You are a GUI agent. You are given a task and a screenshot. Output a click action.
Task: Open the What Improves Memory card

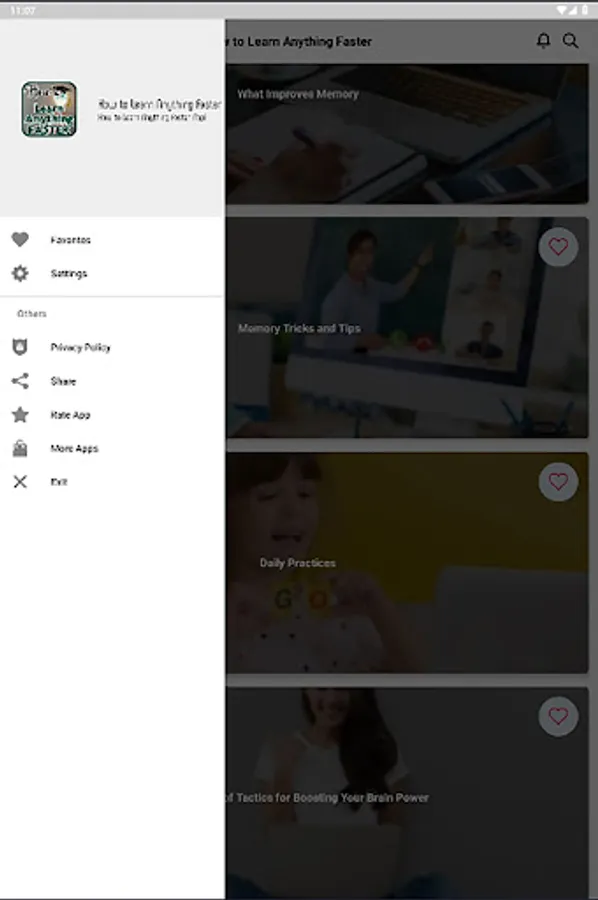tap(407, 134)
